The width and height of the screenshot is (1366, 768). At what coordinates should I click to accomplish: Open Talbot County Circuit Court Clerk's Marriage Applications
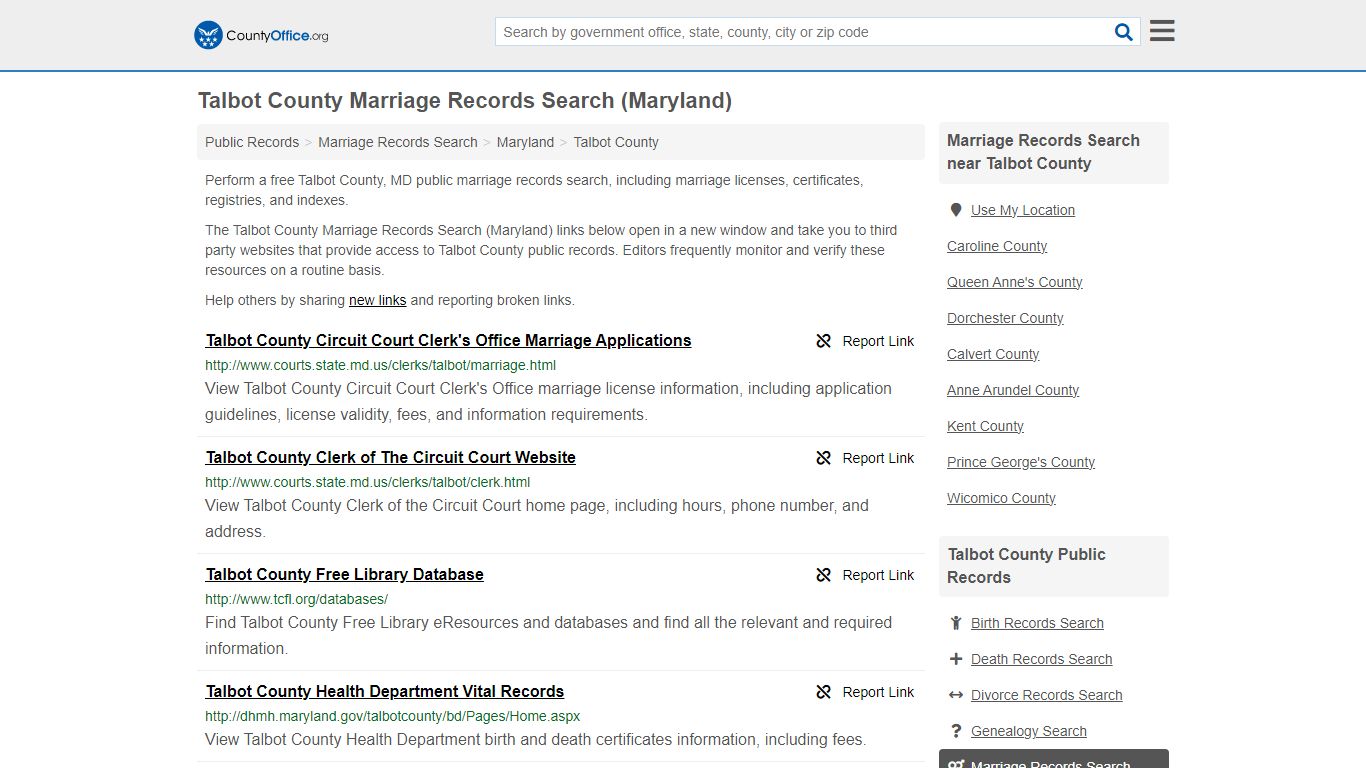pos(448,340)
